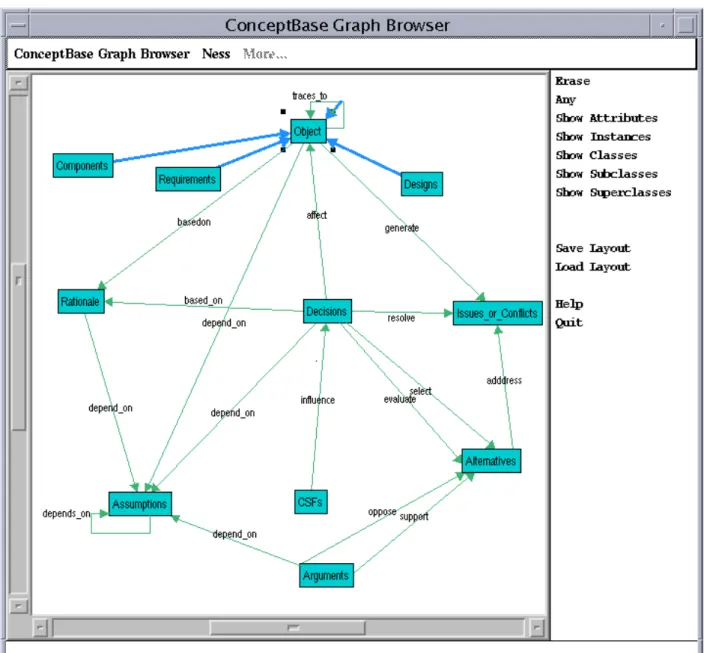Screen dimensions: 704x653
Task: Click the vertical scrollbar down arrow
Action: tap(18, 606)
